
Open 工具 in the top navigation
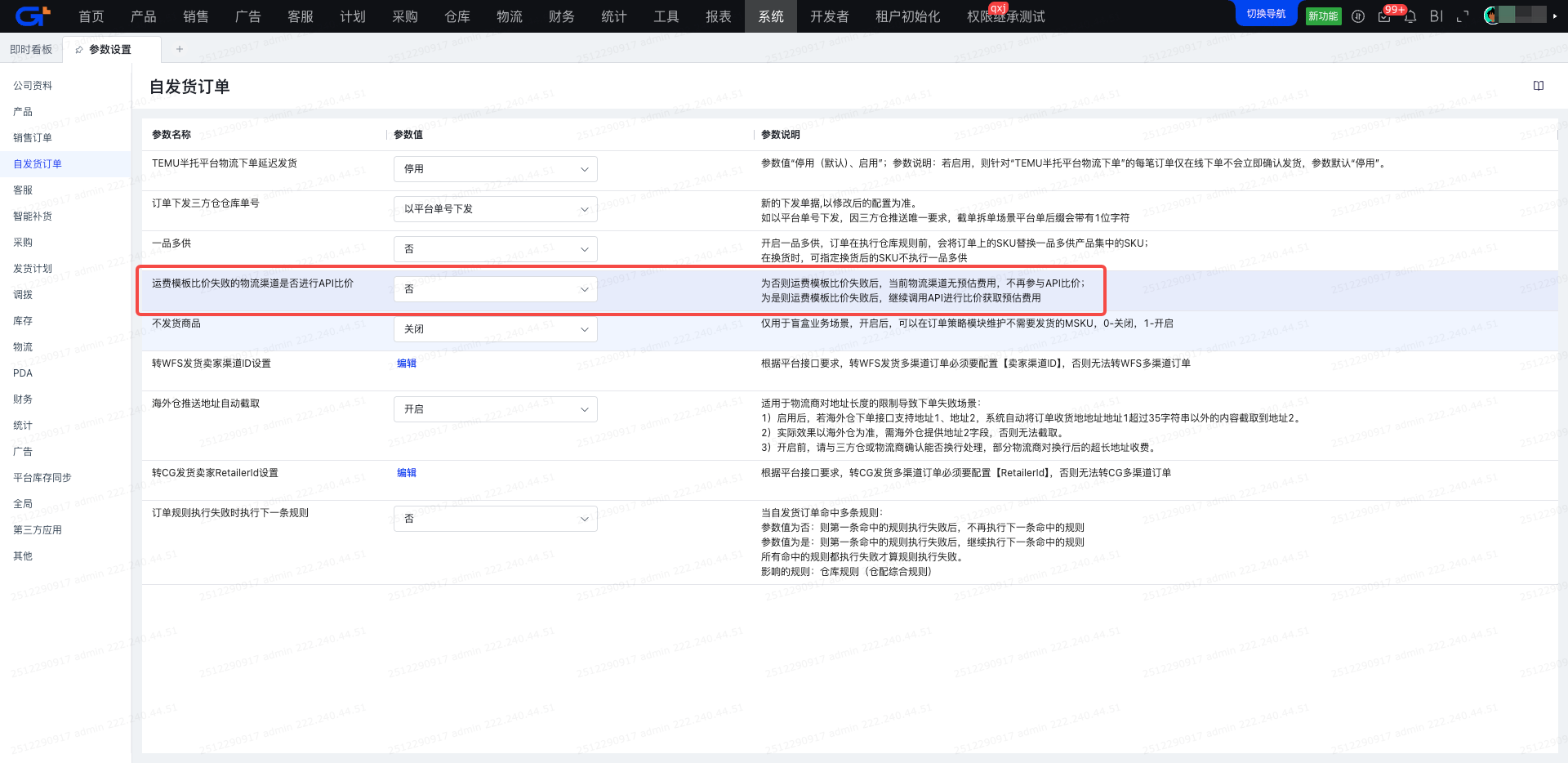pos(666,16)
